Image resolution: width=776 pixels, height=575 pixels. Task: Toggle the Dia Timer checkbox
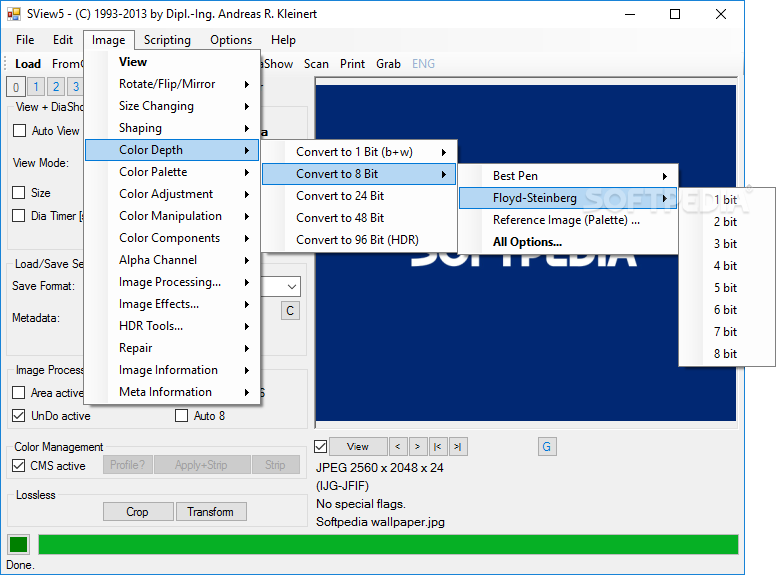[19, 216]
